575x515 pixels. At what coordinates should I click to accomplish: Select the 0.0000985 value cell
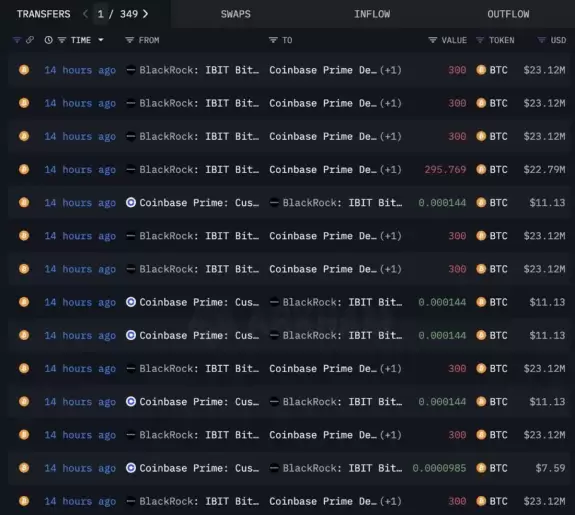[439, 468]
